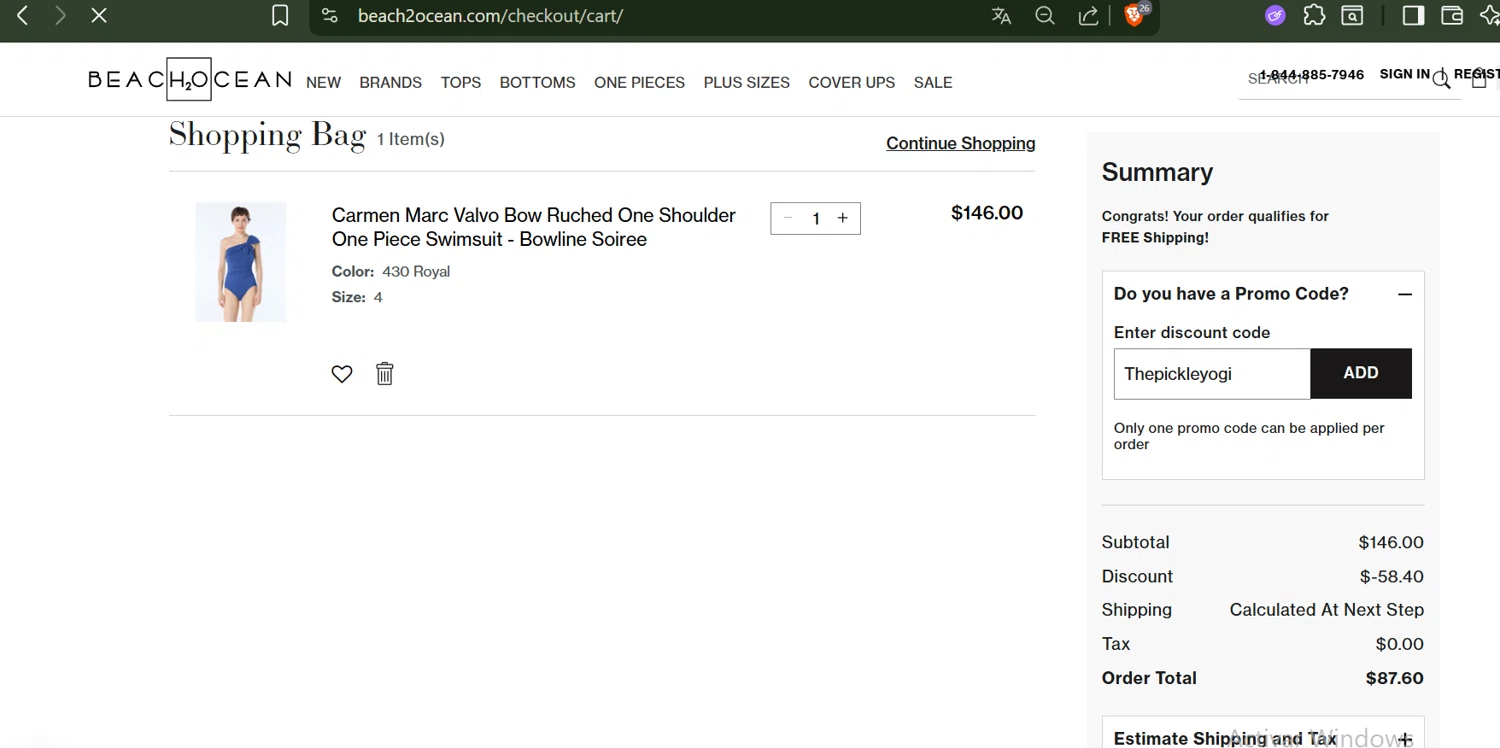Open the TOPS menu

[461, 82]
